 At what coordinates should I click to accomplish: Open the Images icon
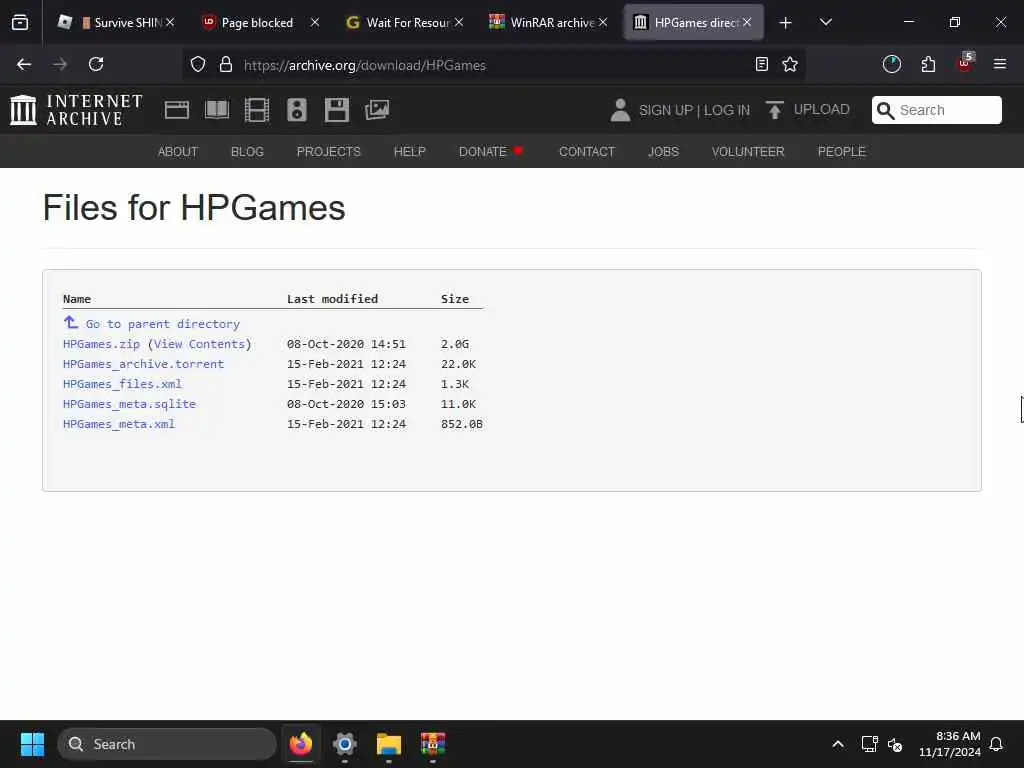(x=377, y=110)
